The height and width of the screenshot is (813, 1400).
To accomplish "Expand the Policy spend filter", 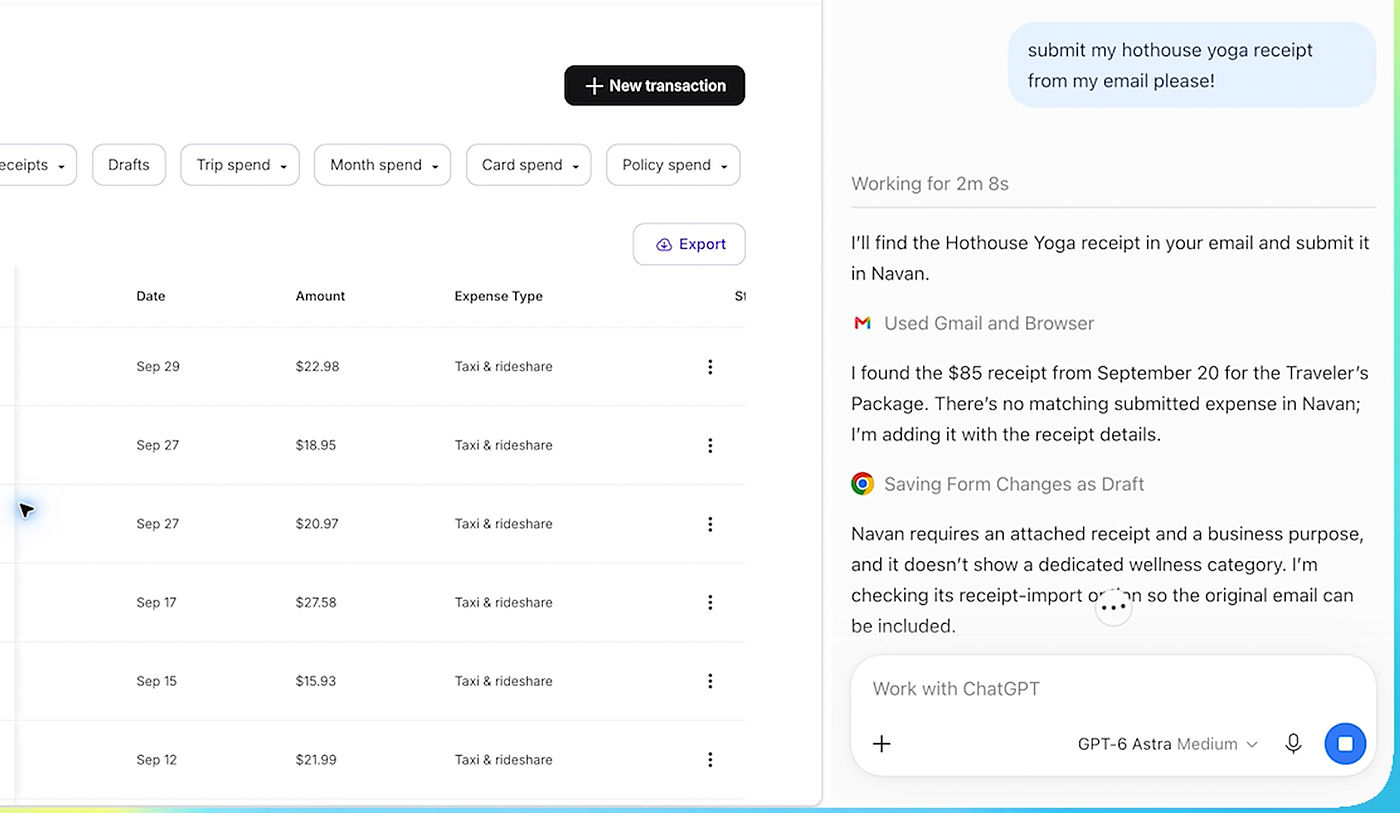I will pyautogui.click(x=673, y=165).
